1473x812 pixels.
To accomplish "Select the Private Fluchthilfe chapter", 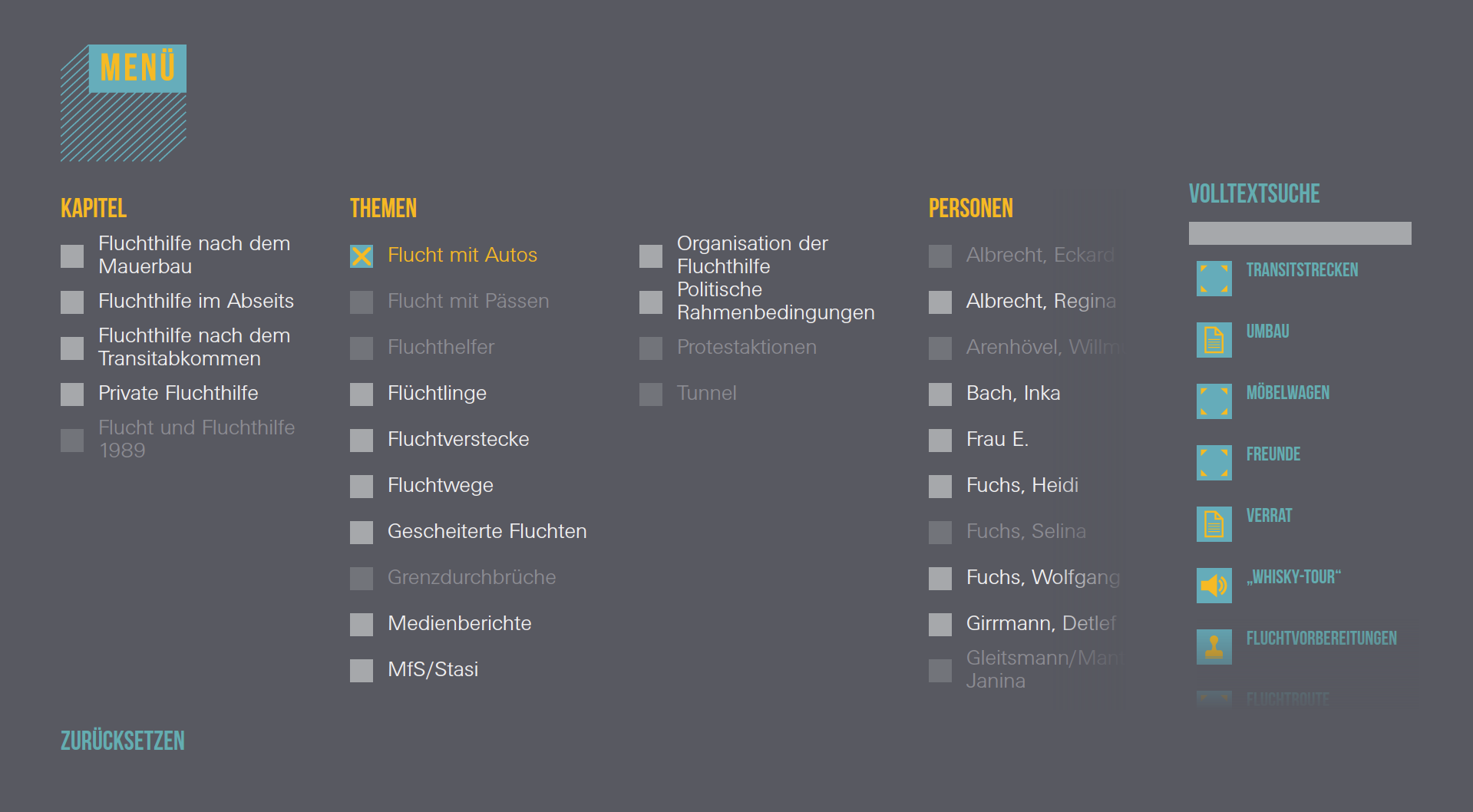I will (72, 394).
